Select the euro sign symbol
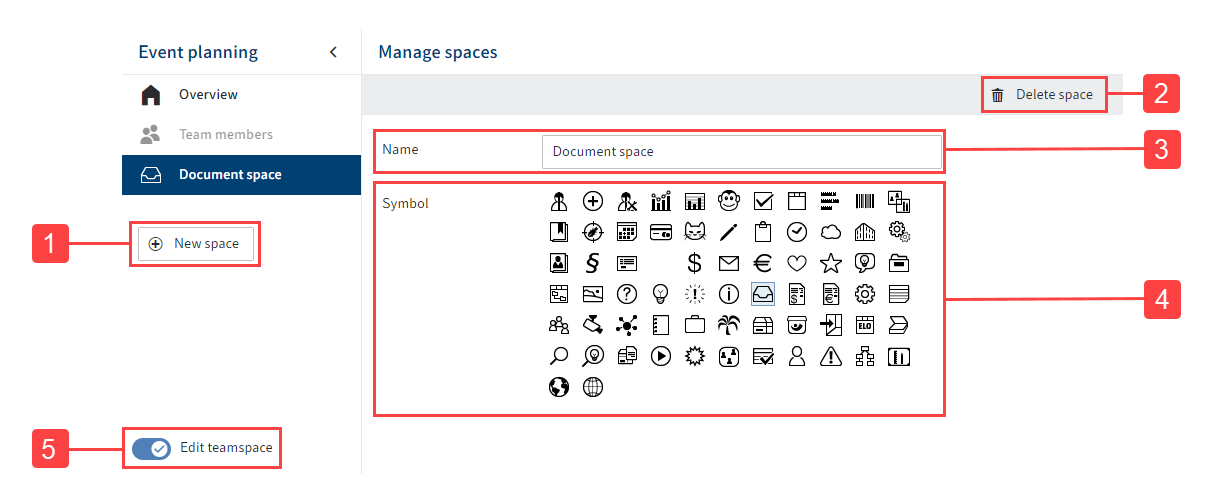 pos(763,263)
